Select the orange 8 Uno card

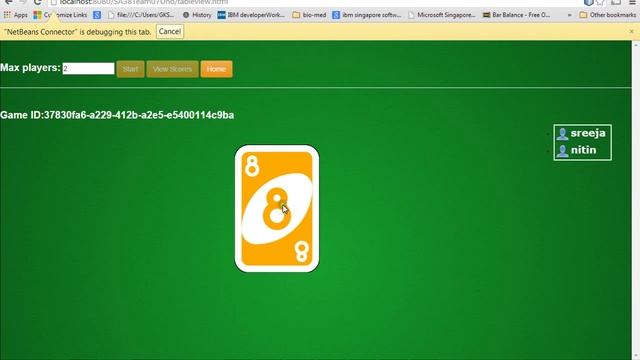point(277,209)
